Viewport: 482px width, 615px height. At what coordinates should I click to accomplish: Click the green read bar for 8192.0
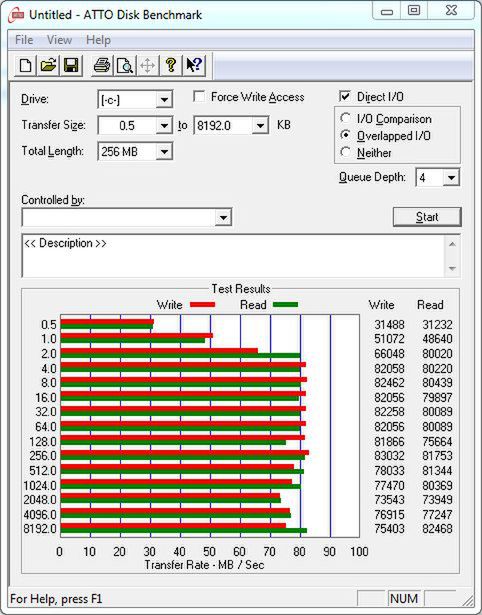pyautogui.click(x=184, y=531)
